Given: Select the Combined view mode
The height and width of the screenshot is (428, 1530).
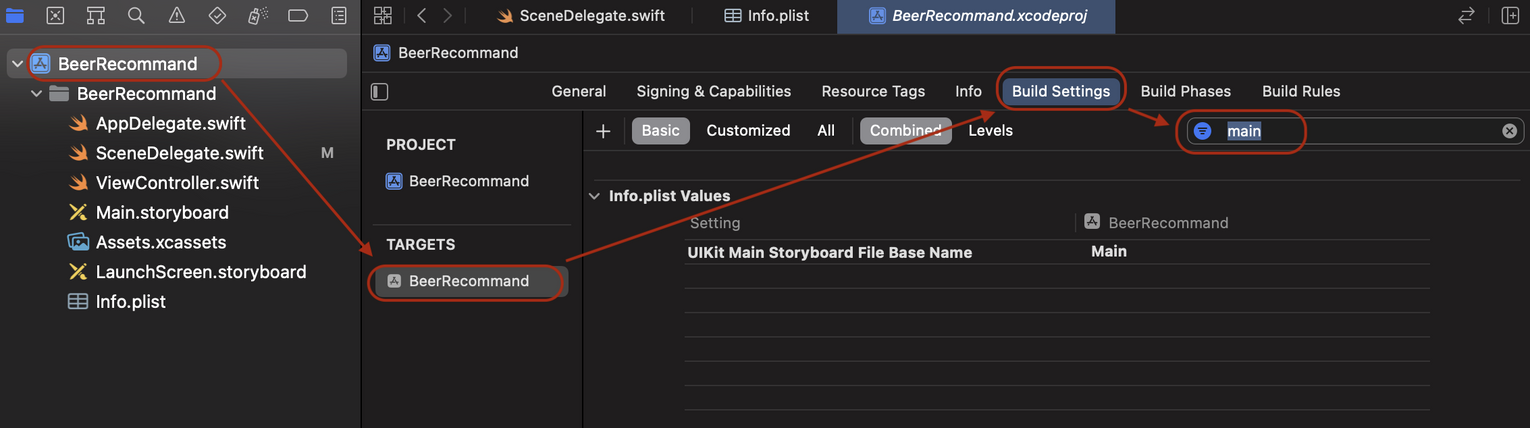Looking at the screenshot, I should (x=906, y=131).
